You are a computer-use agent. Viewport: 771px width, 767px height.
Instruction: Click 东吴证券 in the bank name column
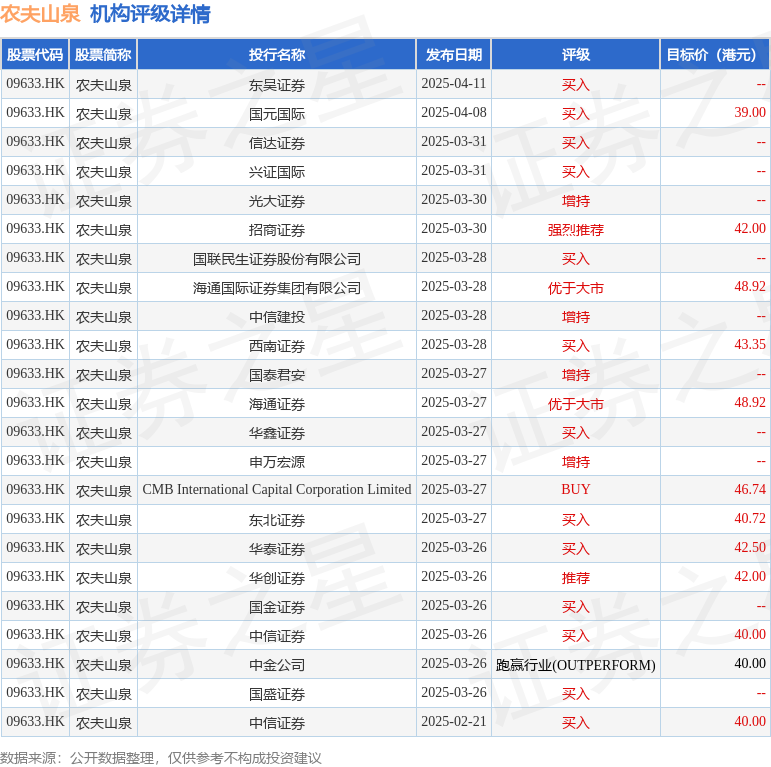(277, 85)
